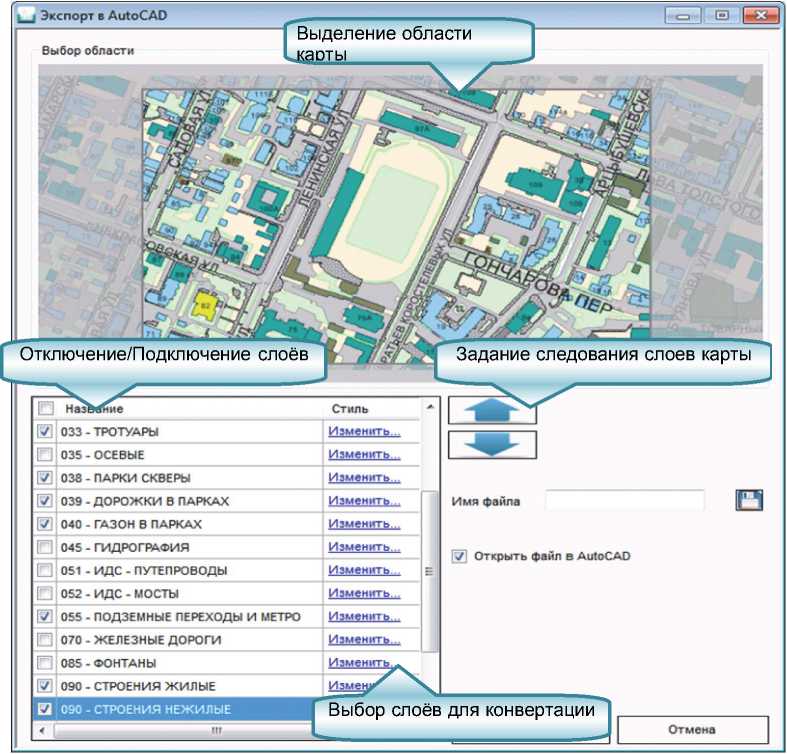This screenshot has width=787, height=754.
Task: Select the 052 - ИДС - МОСТЫ row
Action: 227,593
